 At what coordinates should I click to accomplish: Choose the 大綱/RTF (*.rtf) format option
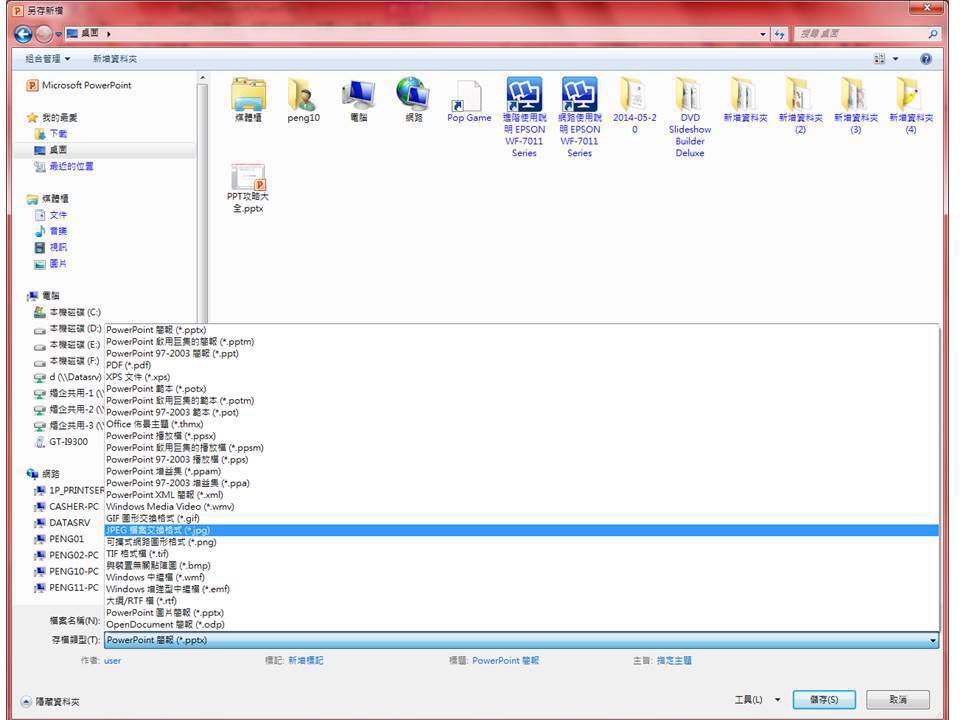[x=522, y=601]
